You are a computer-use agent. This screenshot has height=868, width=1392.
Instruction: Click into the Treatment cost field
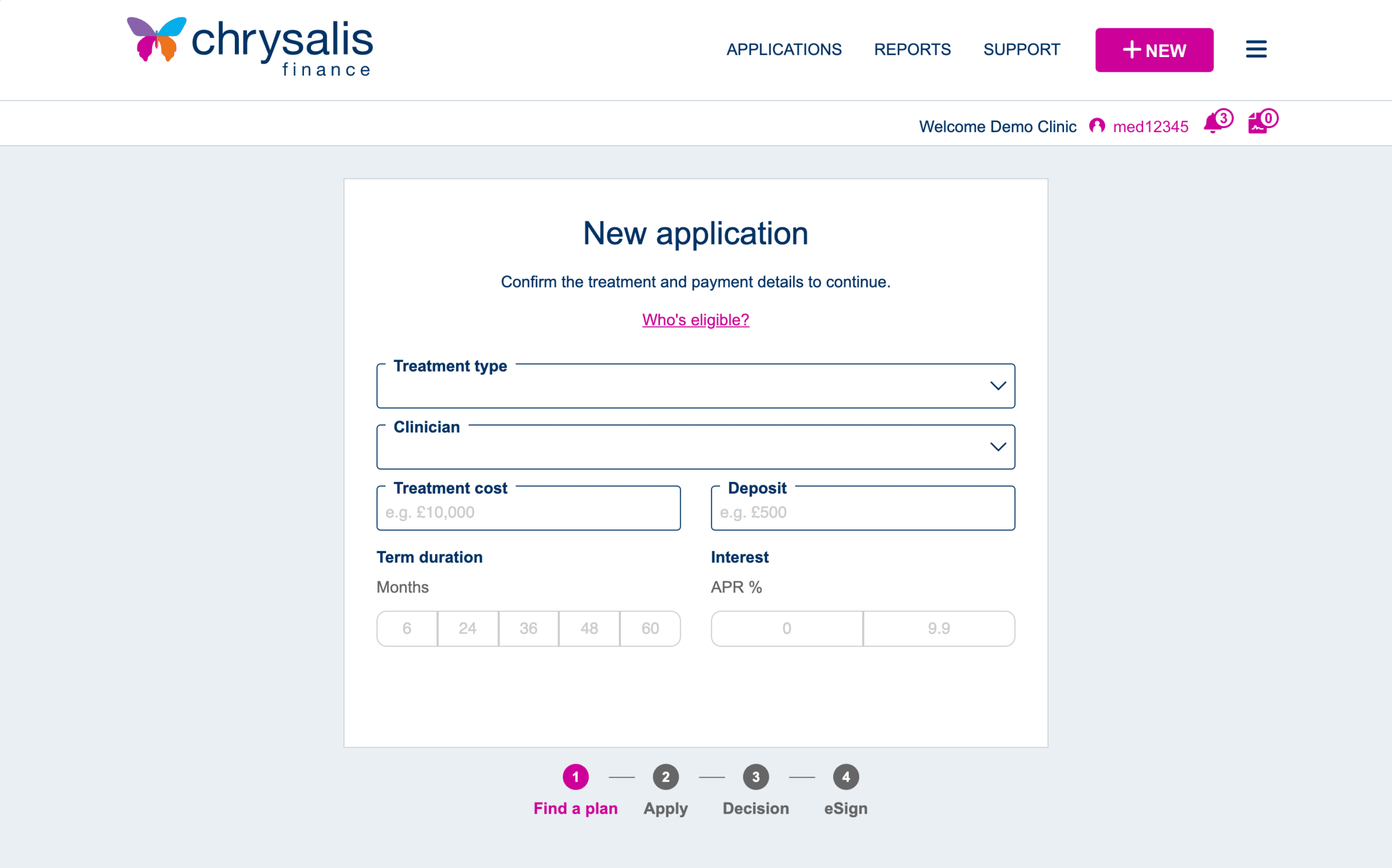(x=529, y=511)
